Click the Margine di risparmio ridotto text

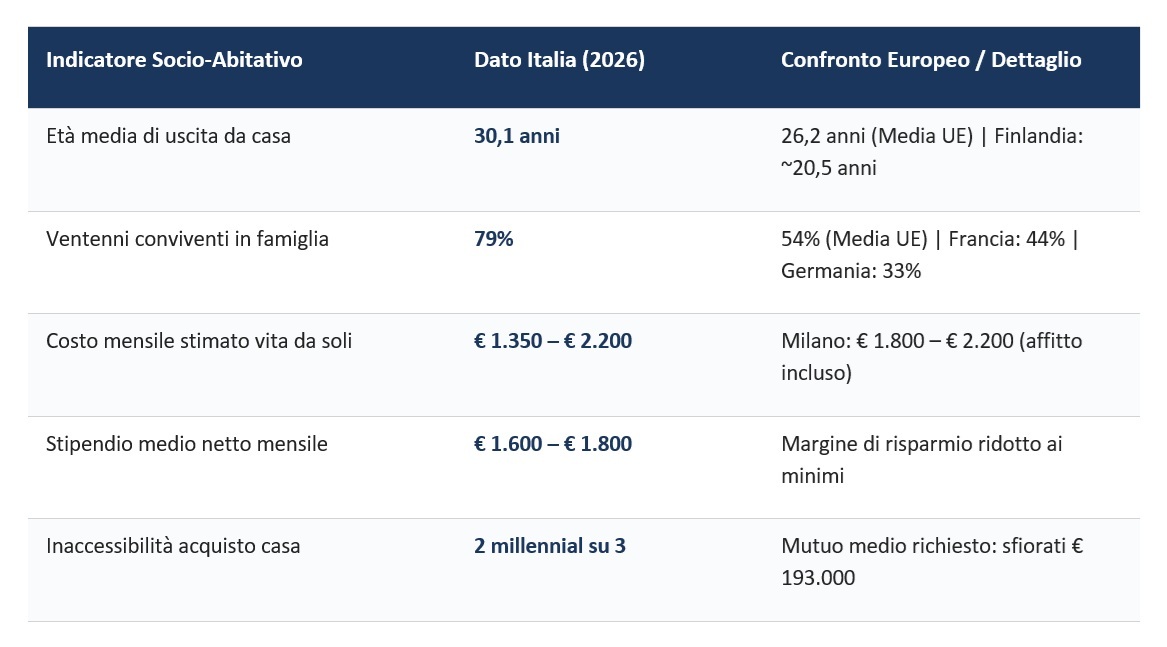tap(921, 459)
